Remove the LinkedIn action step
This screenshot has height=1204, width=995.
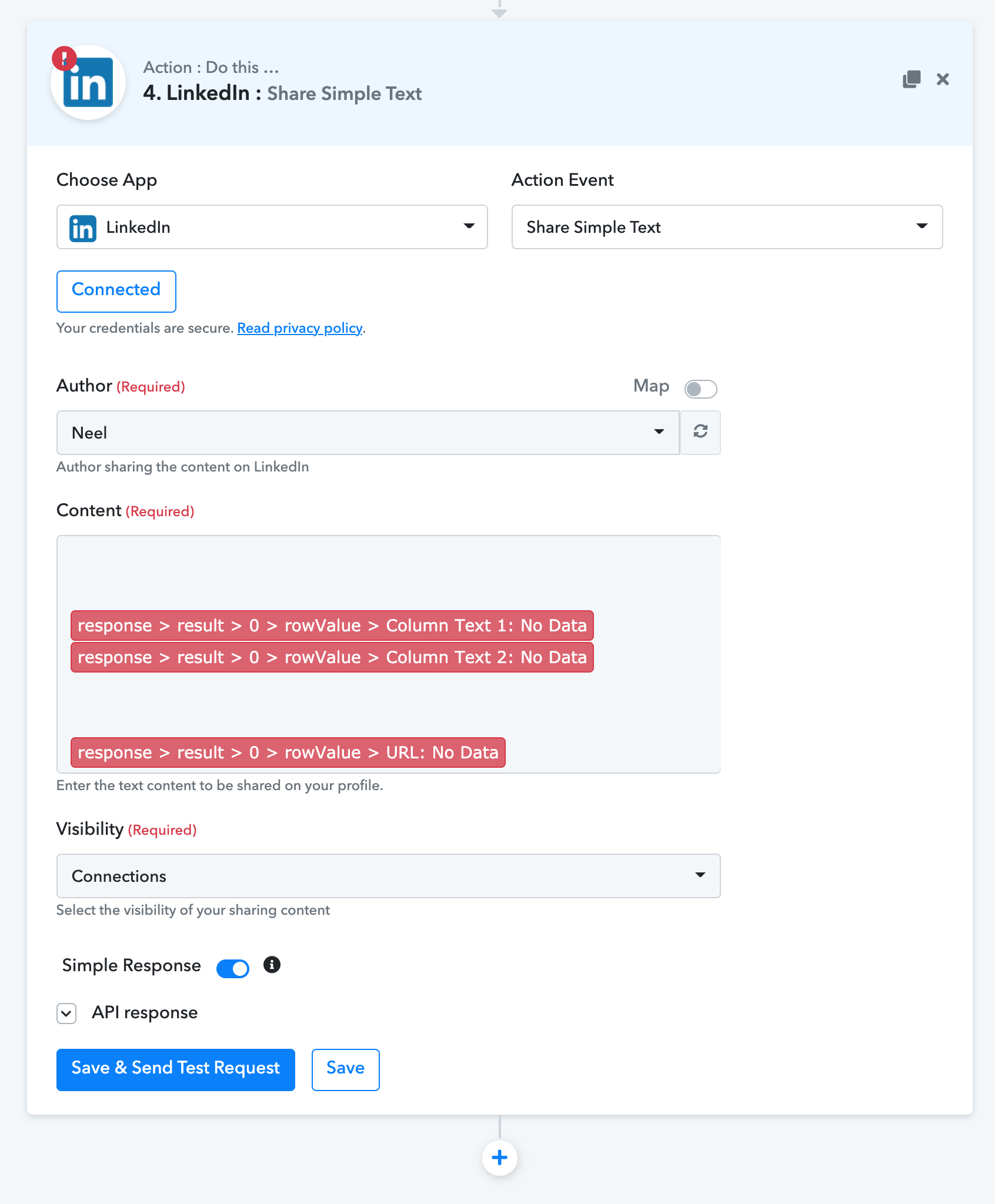pyautogui.click(x=943, y=79)
